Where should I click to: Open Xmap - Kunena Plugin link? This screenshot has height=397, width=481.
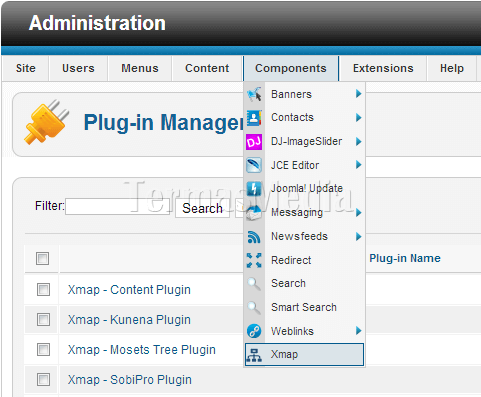pyautogui.click(x=129, y=320)
